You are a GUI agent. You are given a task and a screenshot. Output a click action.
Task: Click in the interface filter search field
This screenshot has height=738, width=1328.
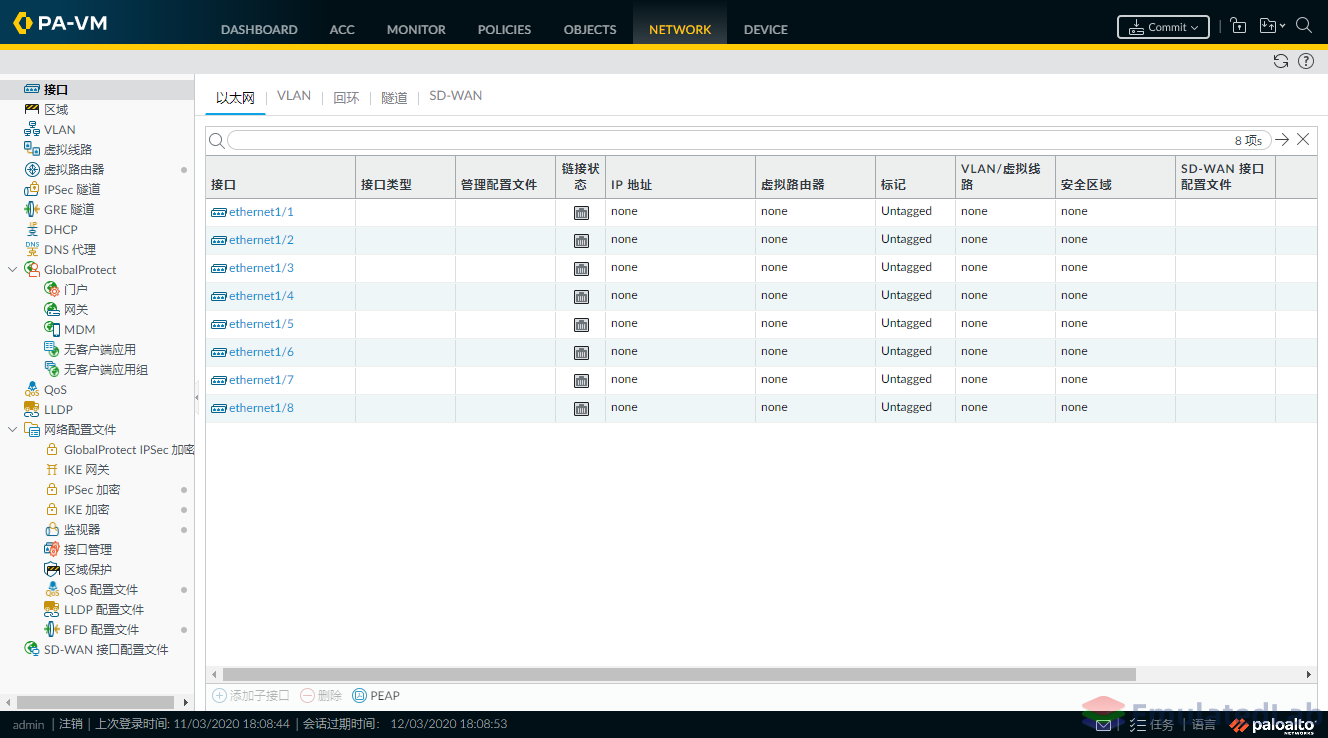click(749, 140)
